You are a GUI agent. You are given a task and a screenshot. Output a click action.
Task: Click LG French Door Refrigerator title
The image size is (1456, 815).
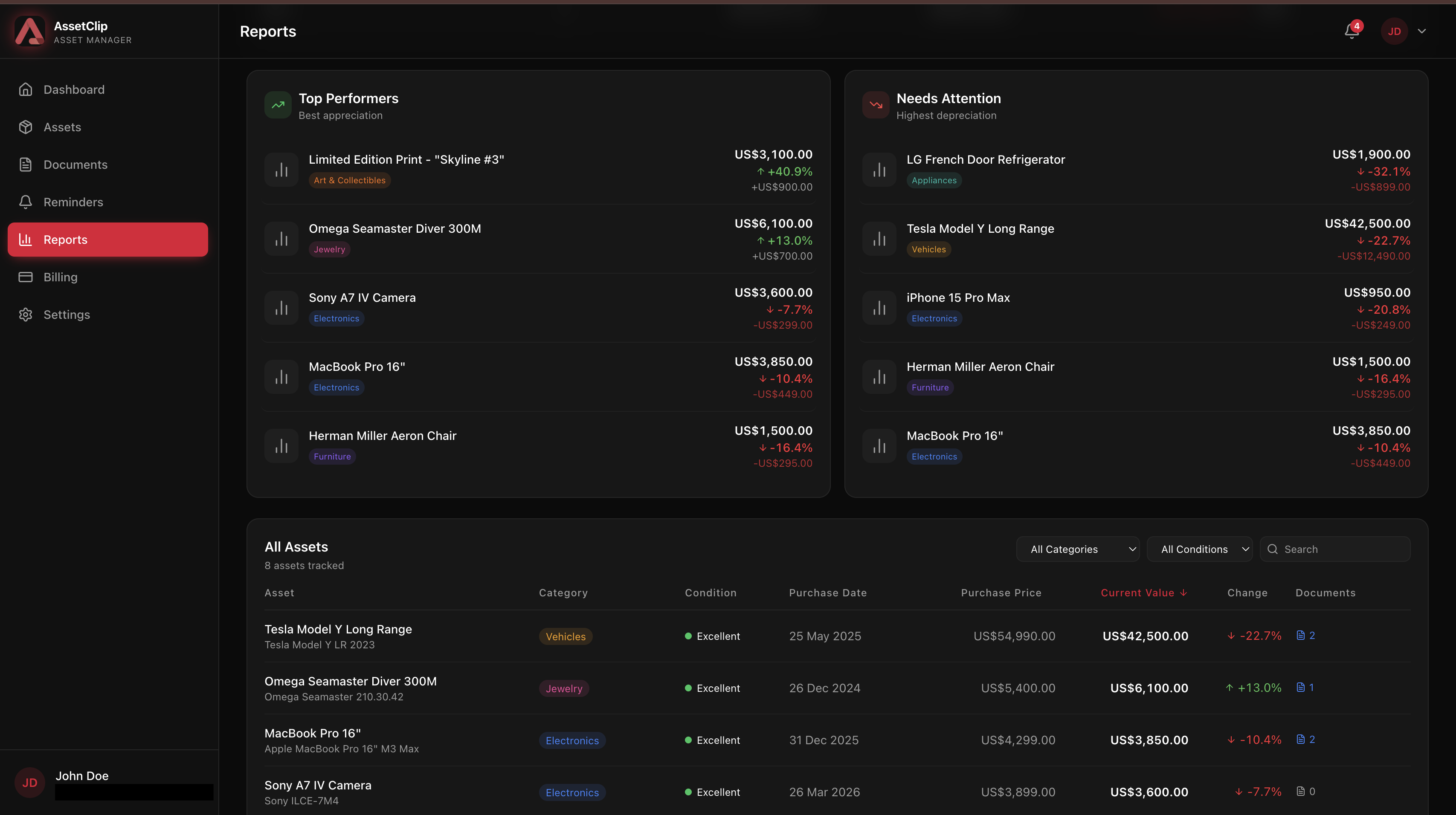coord(985,159)
